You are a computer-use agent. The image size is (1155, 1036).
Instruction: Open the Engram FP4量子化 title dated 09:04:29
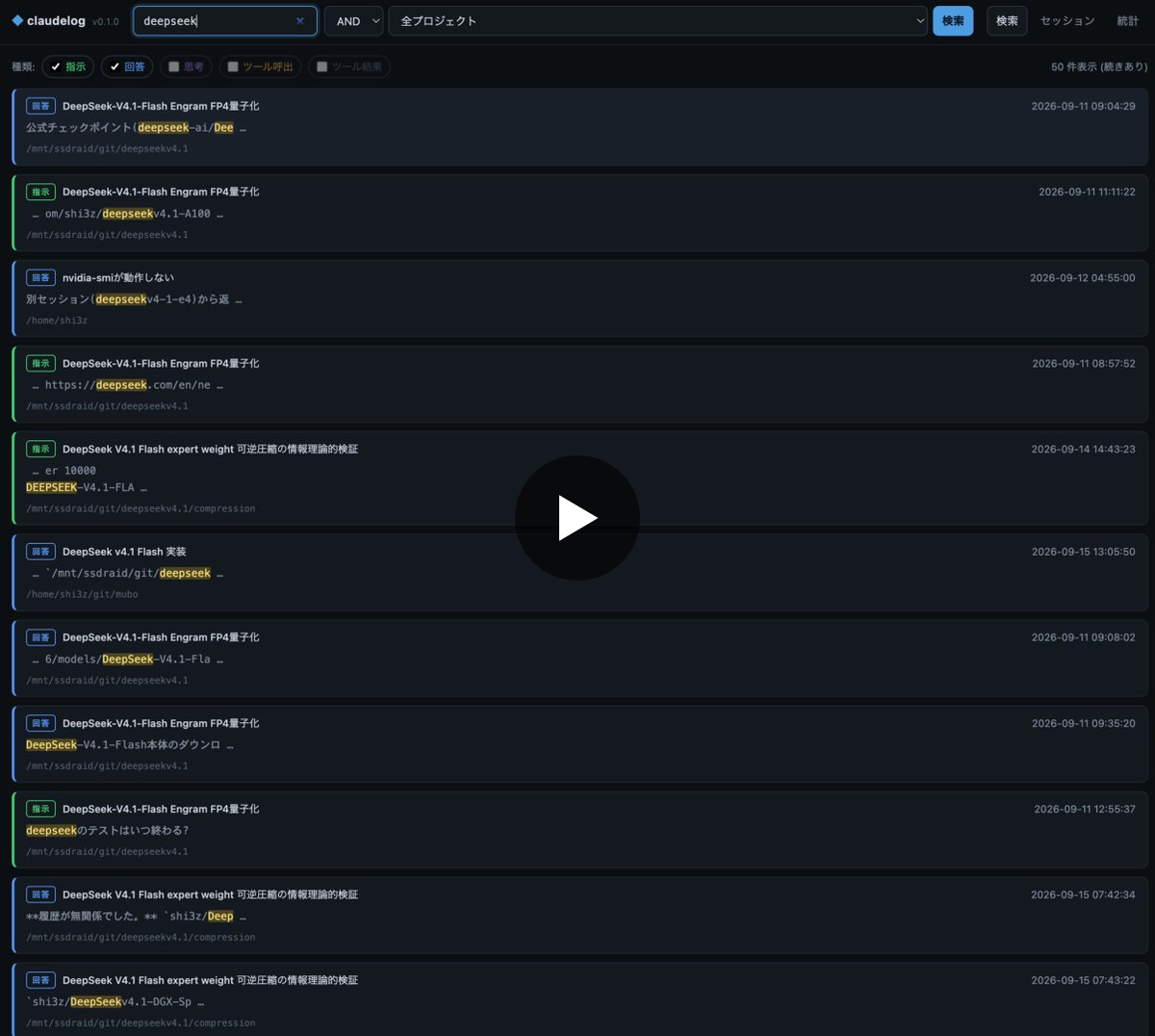tap(161, 106)
